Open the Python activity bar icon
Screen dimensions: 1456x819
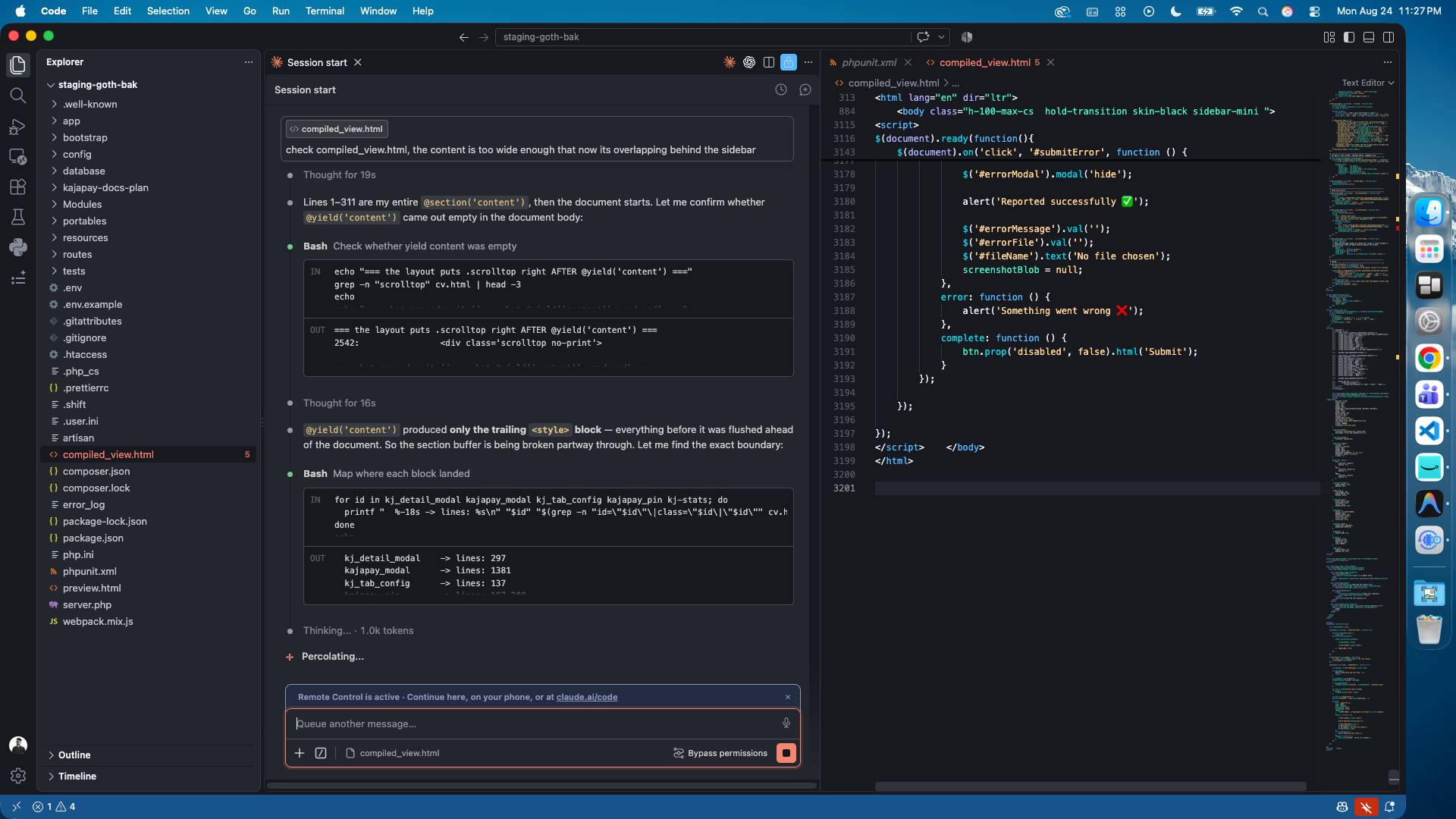click(x=17, y=247)
